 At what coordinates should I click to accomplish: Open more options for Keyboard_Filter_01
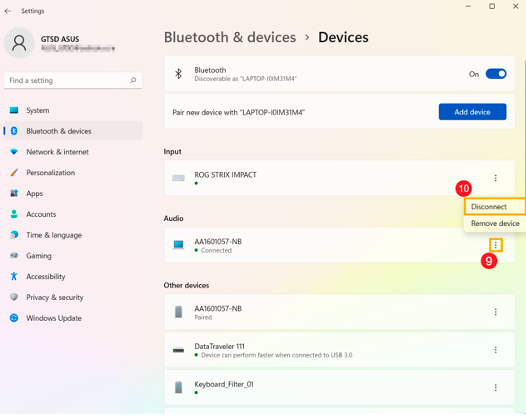coord(495,388)
